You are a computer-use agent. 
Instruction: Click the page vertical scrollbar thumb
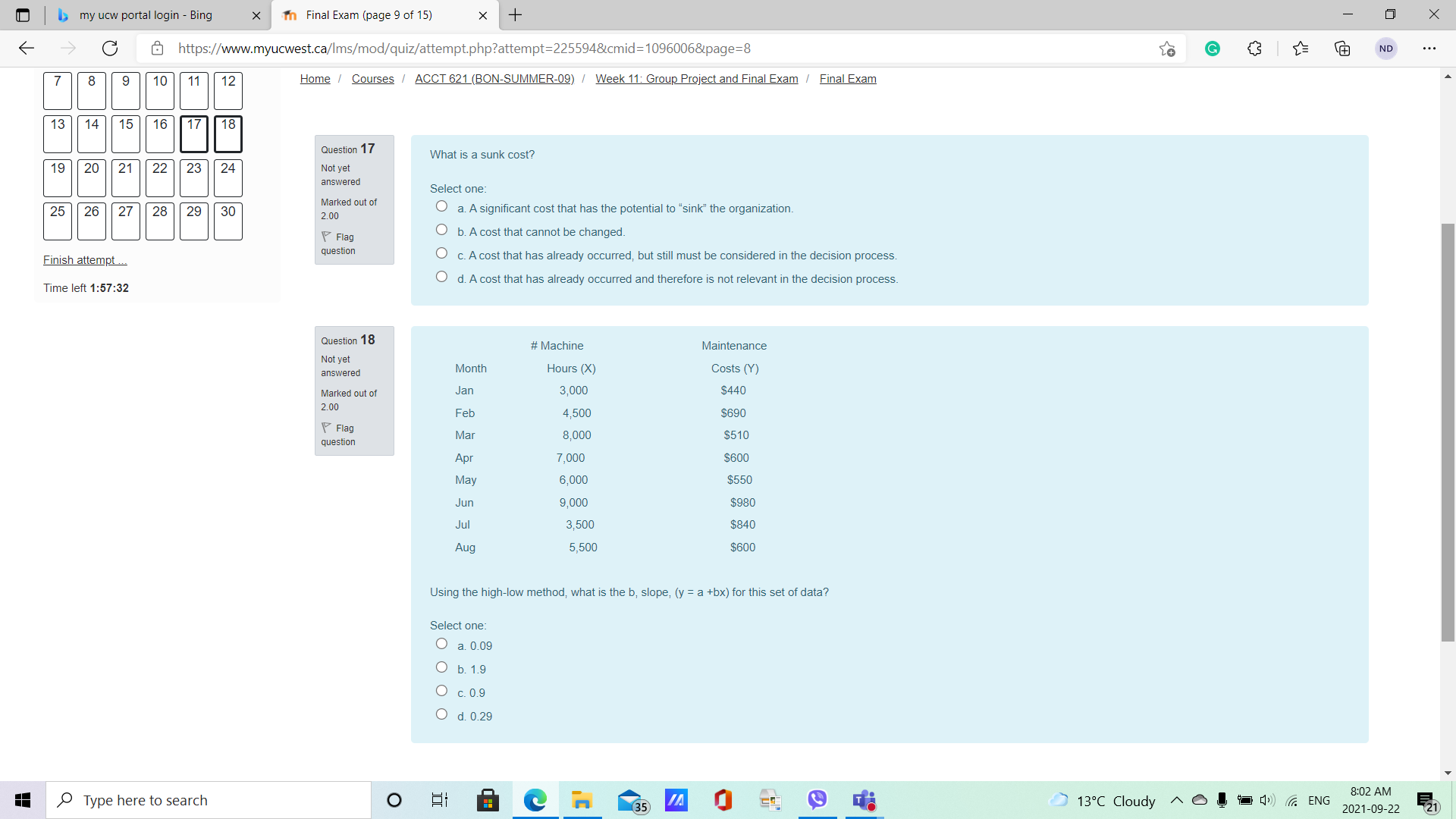[x=1448, y=432]
